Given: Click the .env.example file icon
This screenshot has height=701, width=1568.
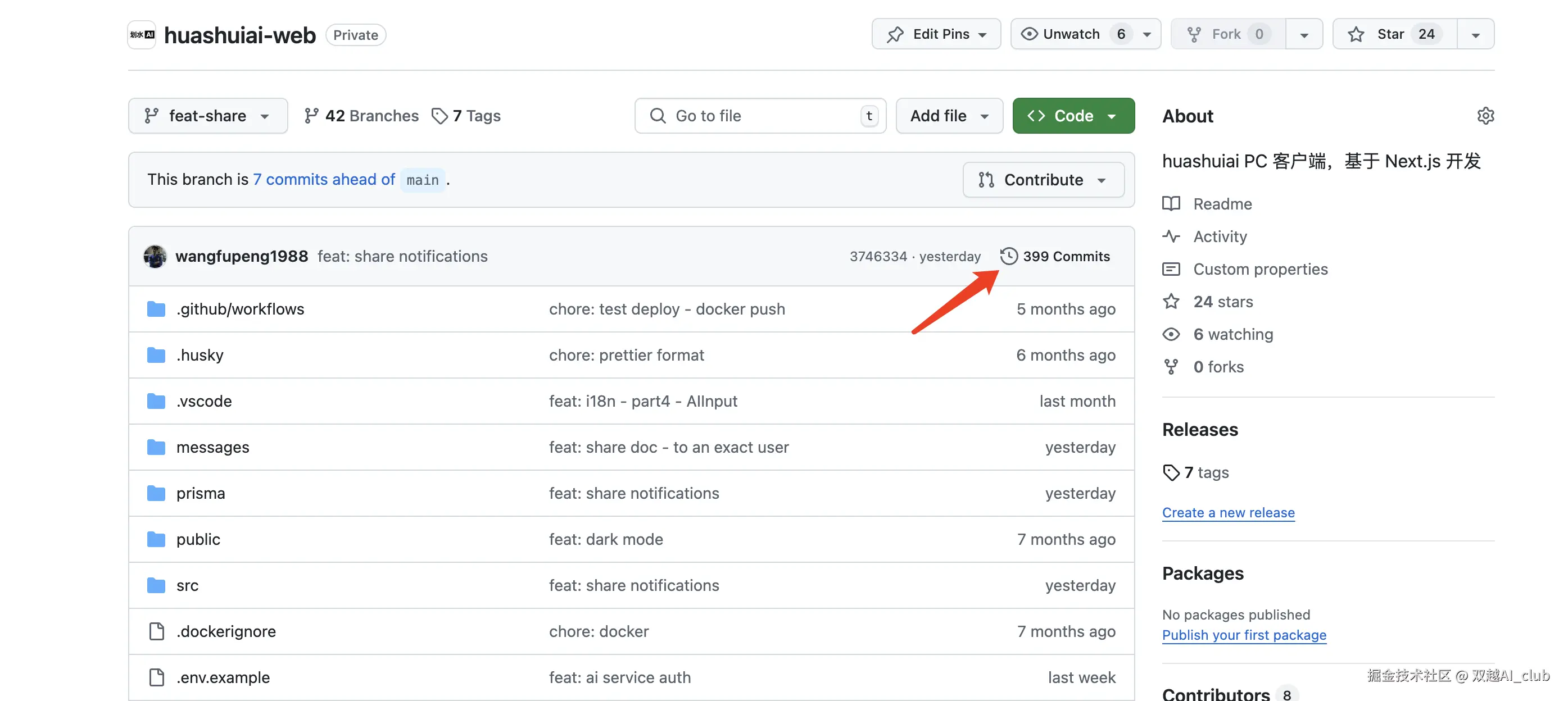Looking at the screenshot, I should coord(156,677).
